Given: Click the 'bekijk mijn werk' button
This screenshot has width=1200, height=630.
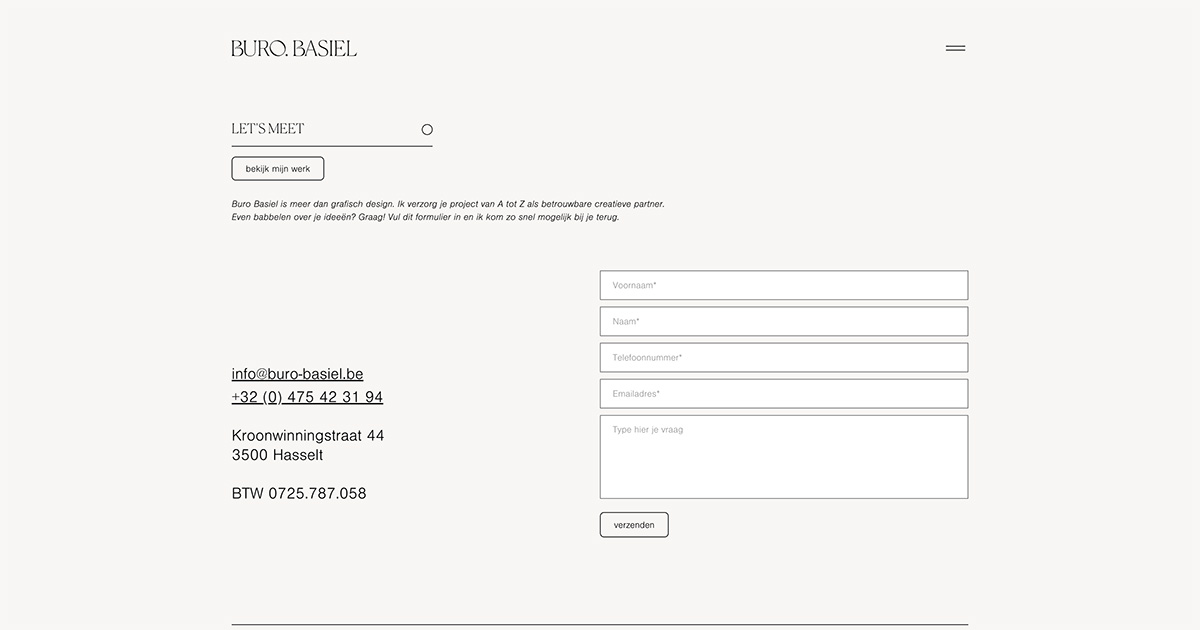Looking at the screenshot, I should 277,168.
